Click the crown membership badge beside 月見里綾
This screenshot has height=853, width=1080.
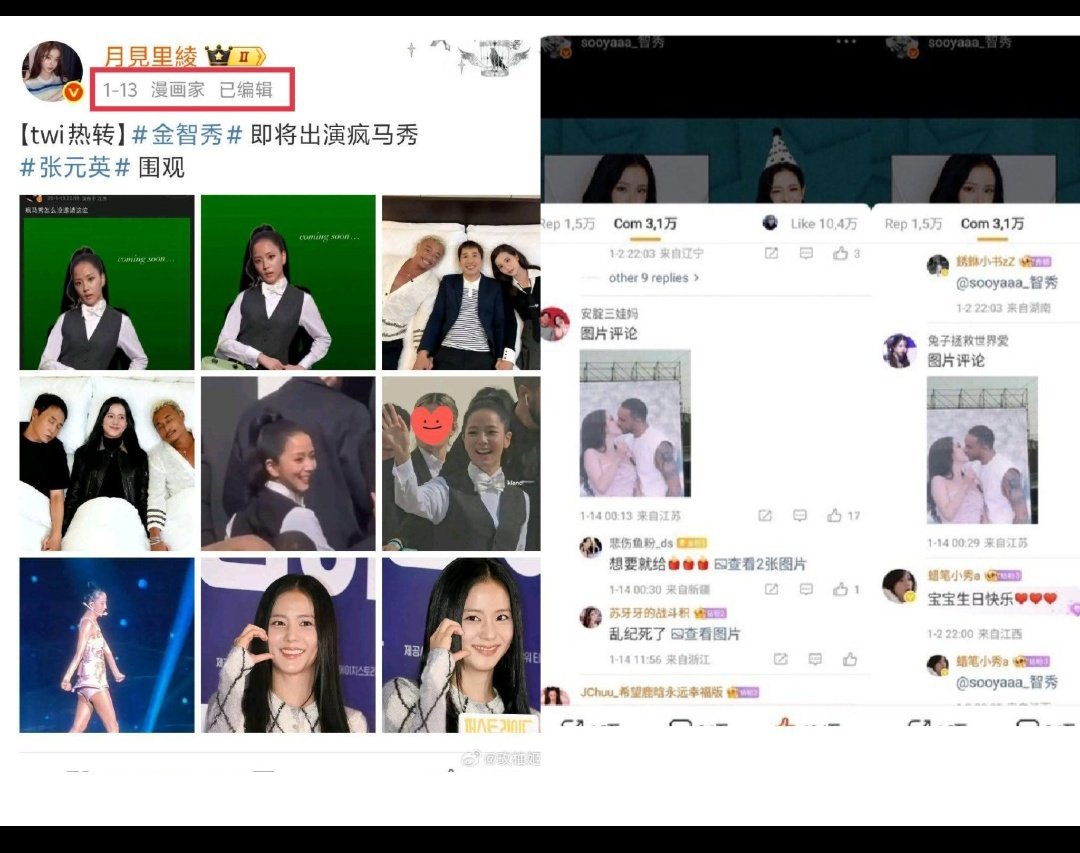coord(236,55)
